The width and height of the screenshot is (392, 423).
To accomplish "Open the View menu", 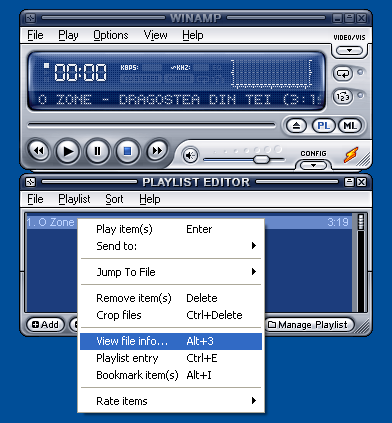I will pos(155,35).
